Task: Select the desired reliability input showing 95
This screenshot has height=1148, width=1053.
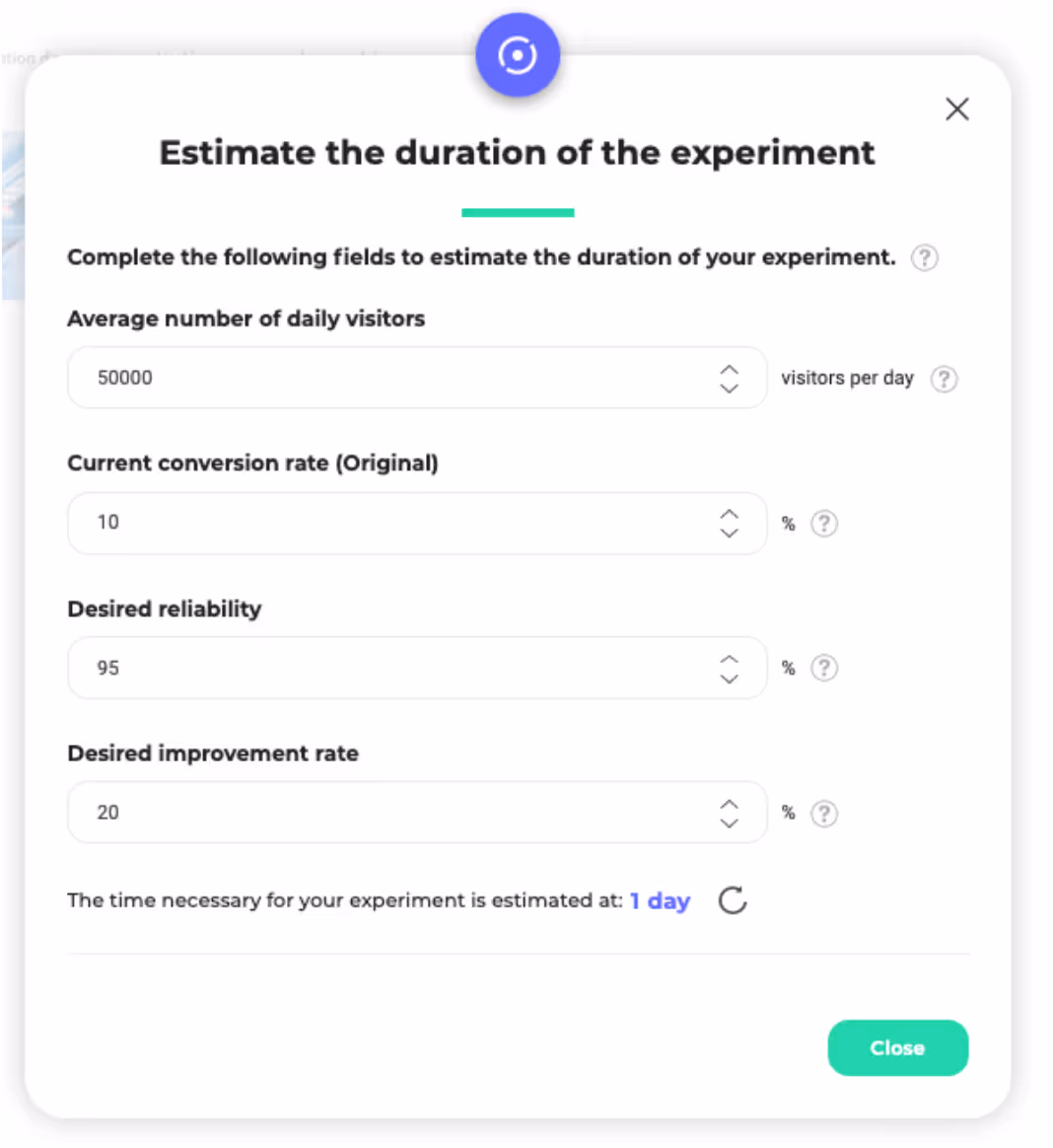Action: click(394, 668)
